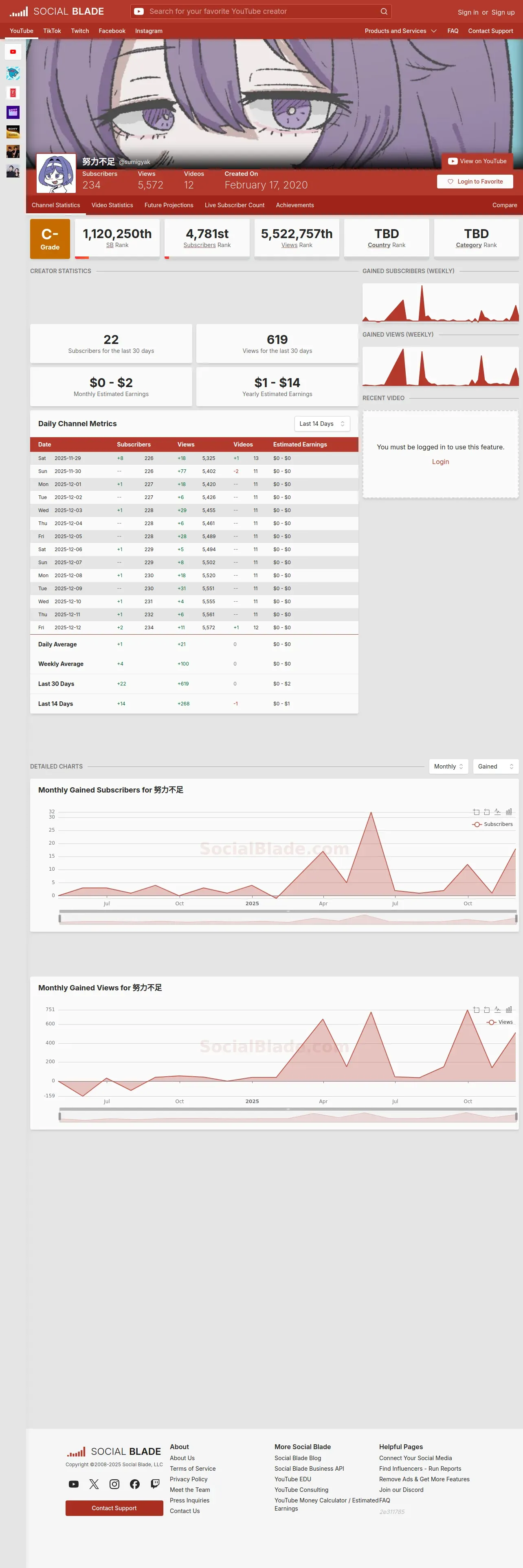Viewport: 523px width, 1568px height.
Task: Open the Future Projections tab
Action: tap(169, 205)
